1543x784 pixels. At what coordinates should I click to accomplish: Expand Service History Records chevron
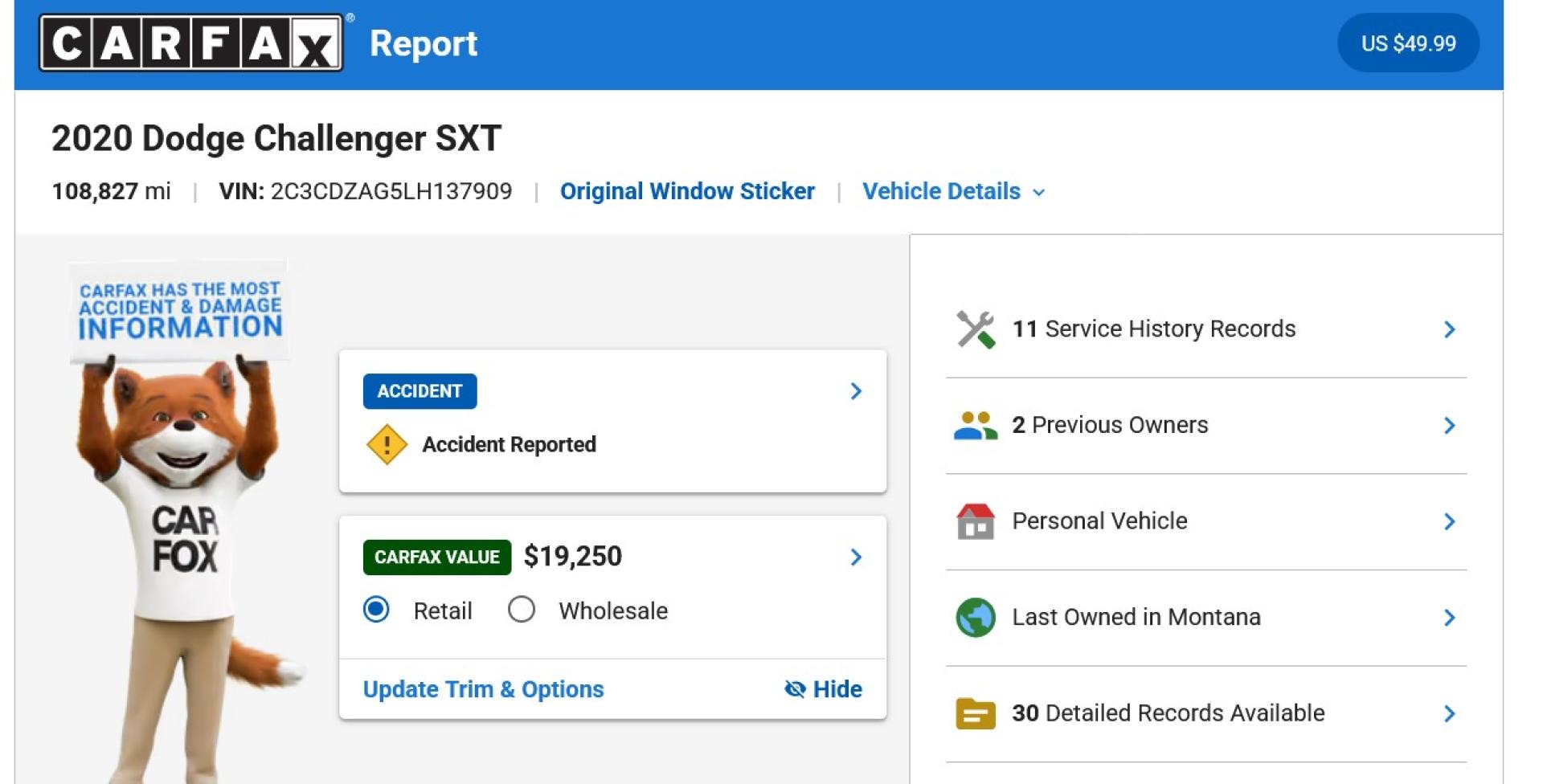(x=1450, y=329)
